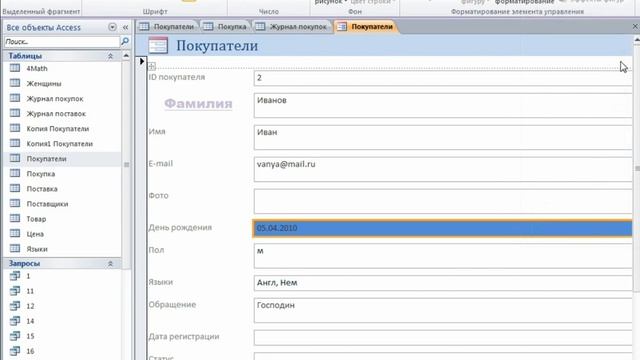The image size is (640, 360).
Task: Click the navigation pane scroll up arrow
Action: point(126,56)
